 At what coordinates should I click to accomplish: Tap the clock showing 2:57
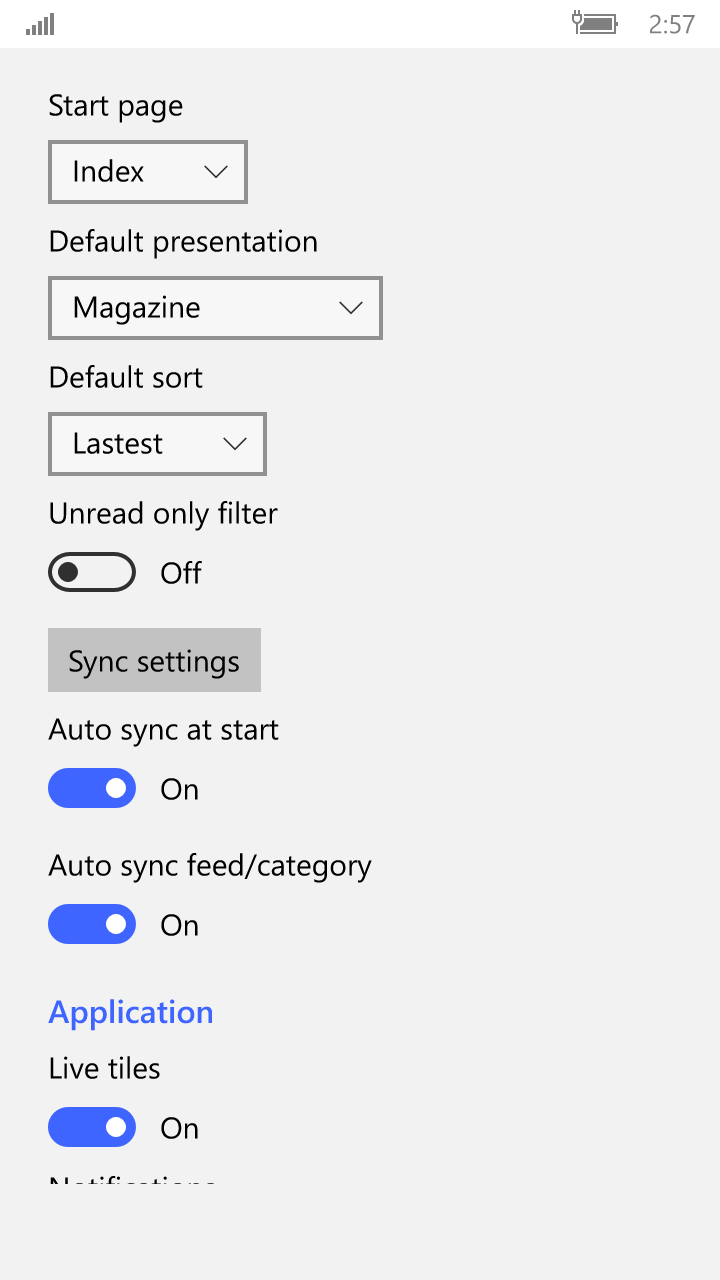point(671,24)
